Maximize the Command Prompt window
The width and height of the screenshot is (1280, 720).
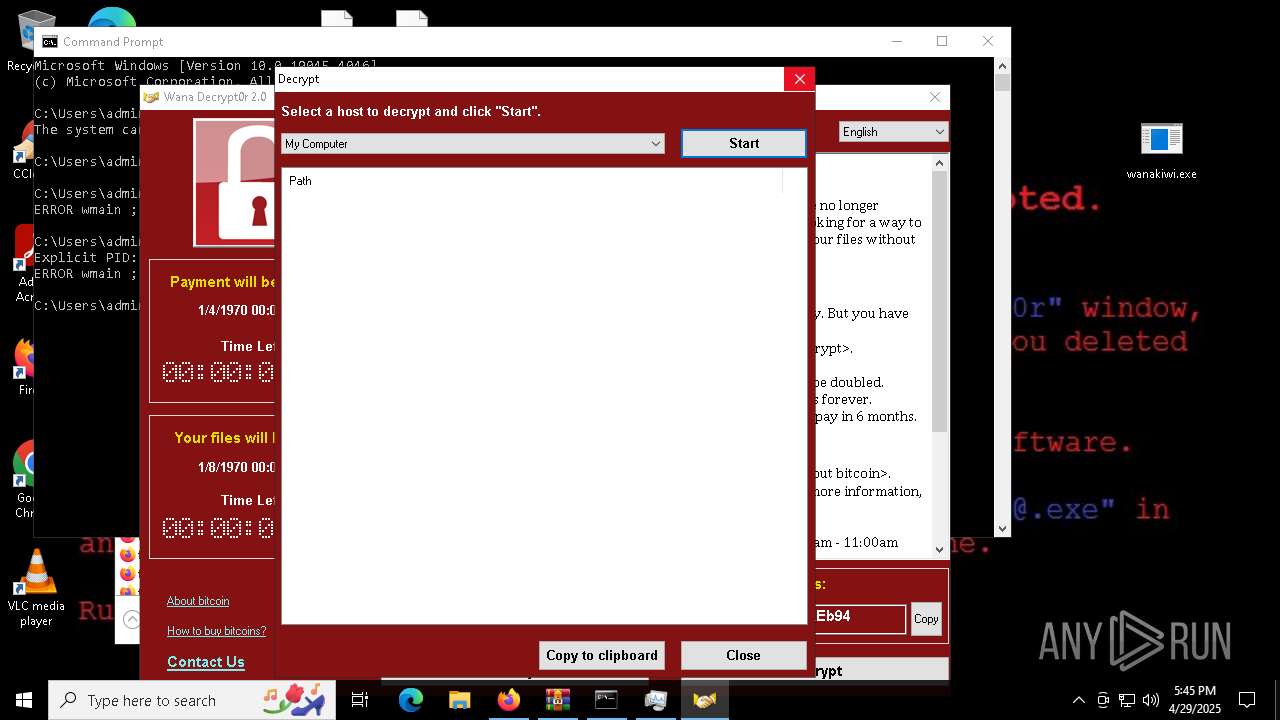coord(942,41)
